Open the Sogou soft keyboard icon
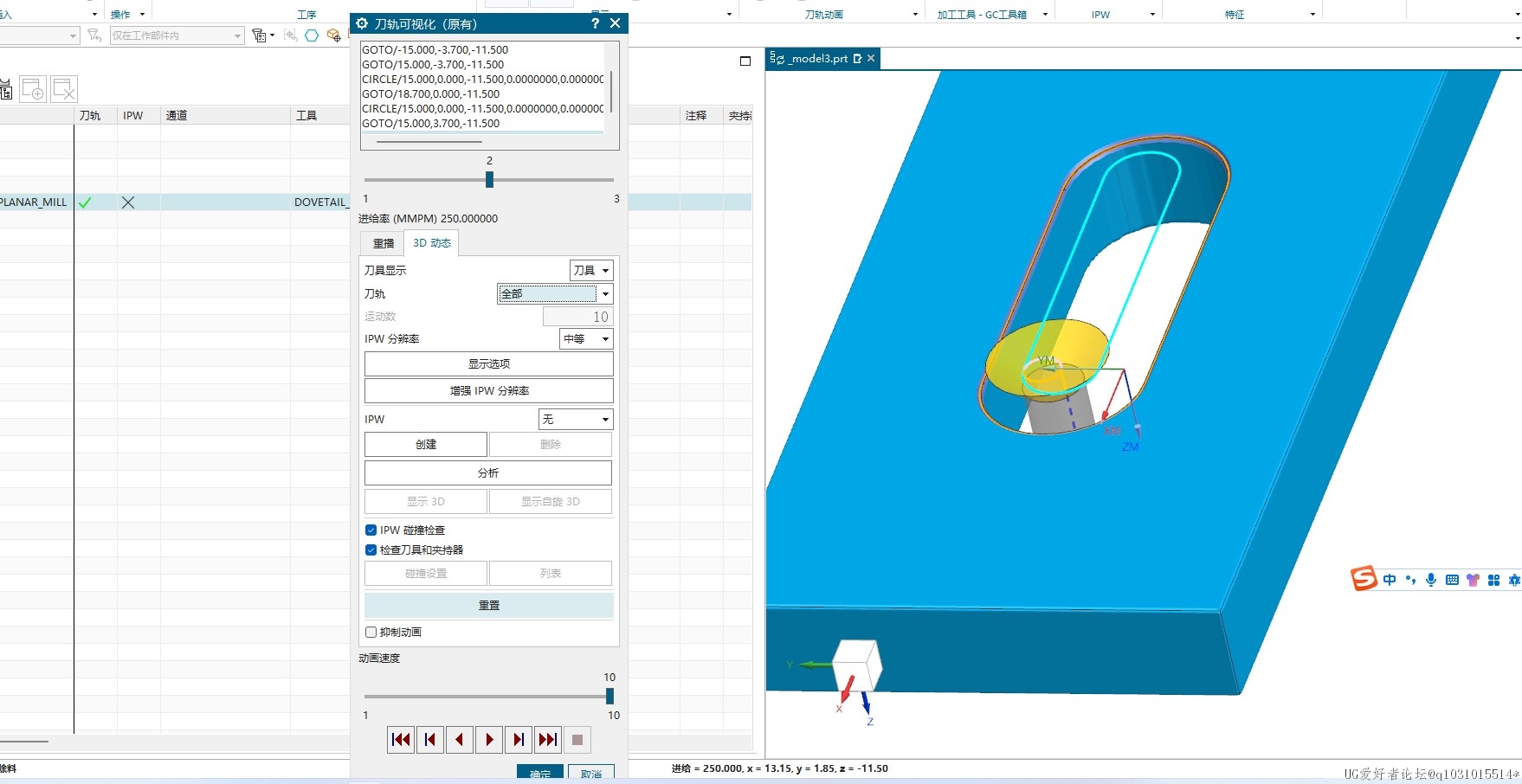 pyautogui.click(x=1452, y=580)
